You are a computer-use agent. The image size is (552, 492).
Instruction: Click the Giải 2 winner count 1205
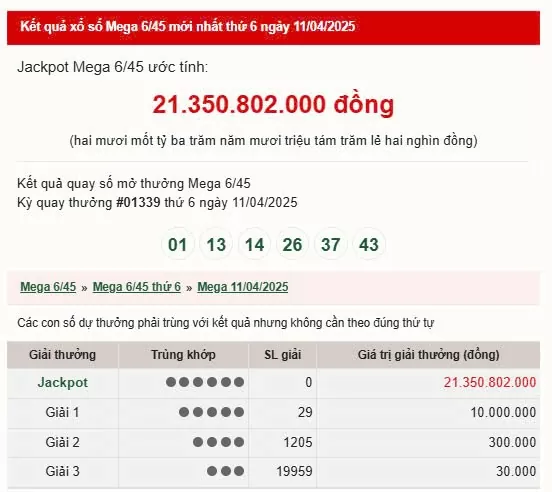[298, 442]
